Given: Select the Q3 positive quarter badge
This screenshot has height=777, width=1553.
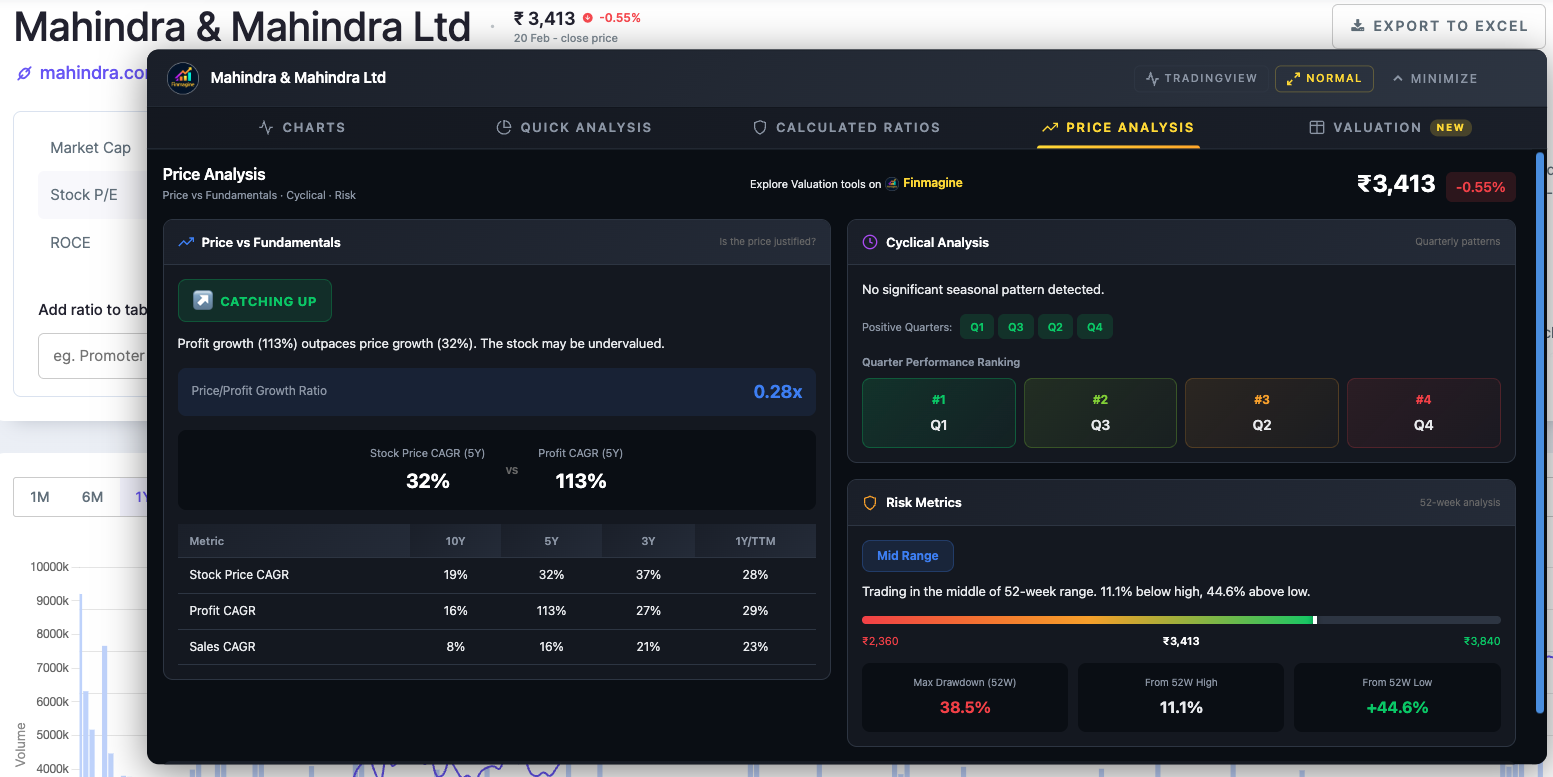Looking at the screenshot, I should pos(1015,326).
